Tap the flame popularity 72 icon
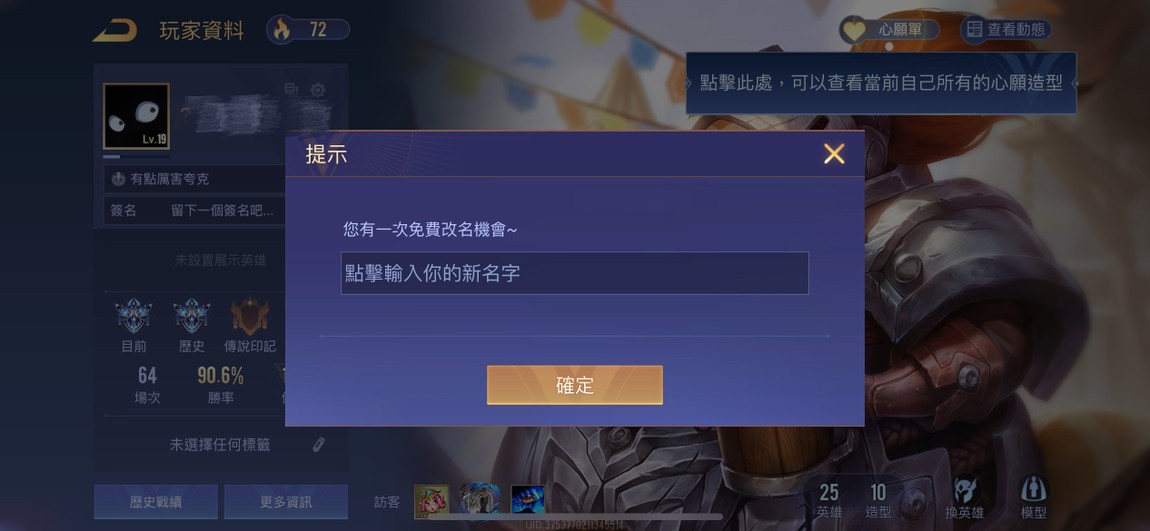The height and width of the screenshot is (531, 1150). pos(282,30)
